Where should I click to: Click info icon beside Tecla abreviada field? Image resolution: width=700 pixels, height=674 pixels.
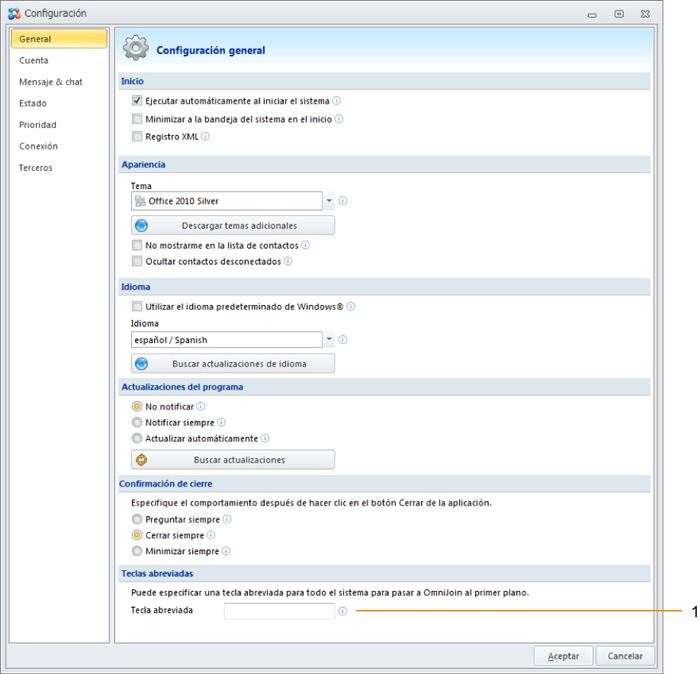342,611
